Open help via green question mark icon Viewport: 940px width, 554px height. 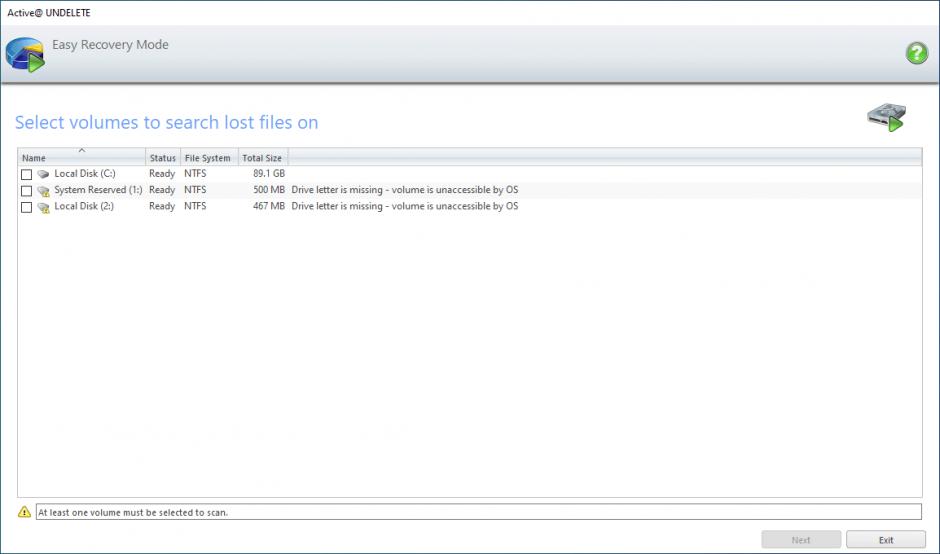click(917, 53)
